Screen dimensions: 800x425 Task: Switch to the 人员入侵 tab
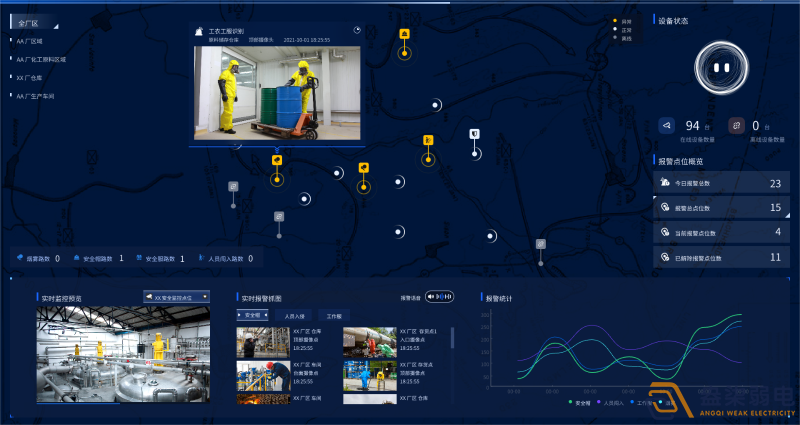click(288, 315)
